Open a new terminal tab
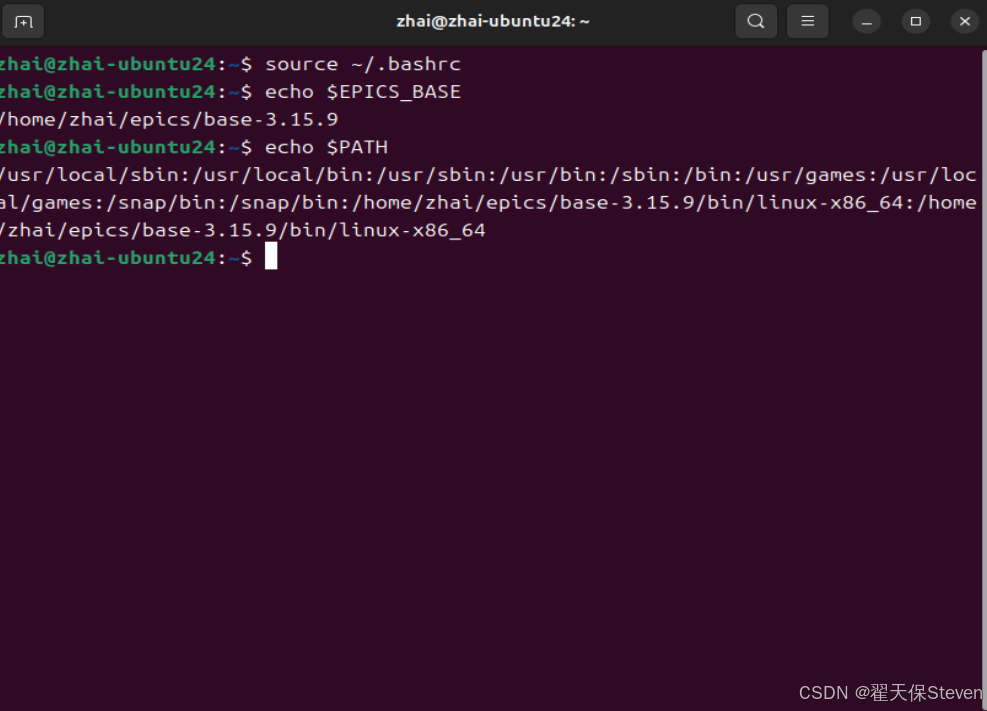The height and width of the screenshot is (711, 987). [x=23, y=22]
